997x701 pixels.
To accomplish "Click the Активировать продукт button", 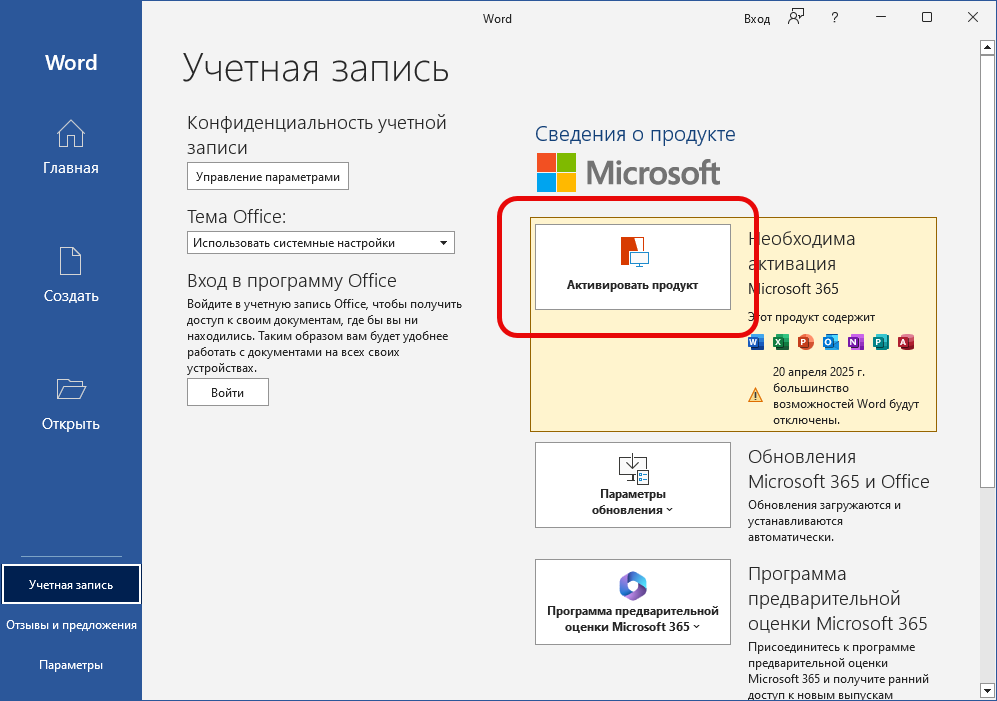I will [x=633, y=267].
